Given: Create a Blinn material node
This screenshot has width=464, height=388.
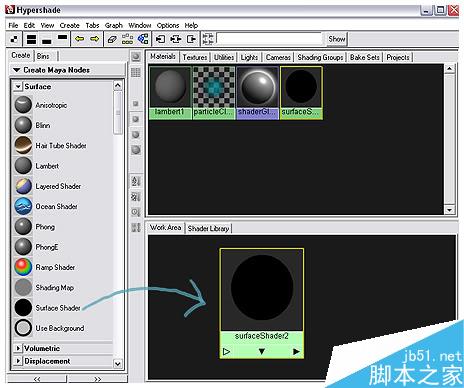Looking at the screenshot, I should 32,125.
